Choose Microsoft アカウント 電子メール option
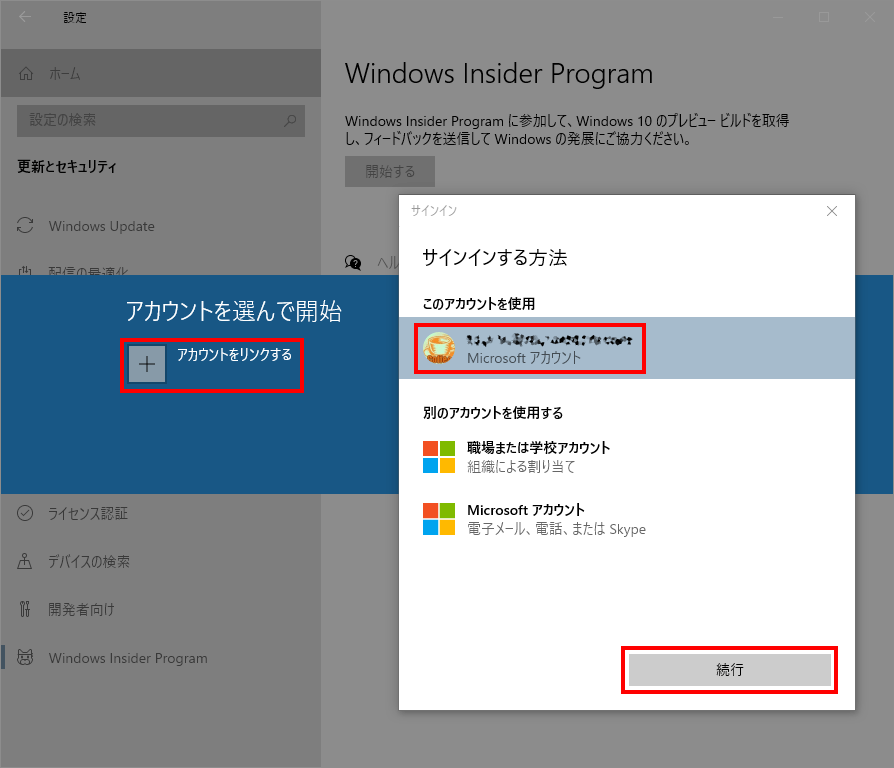Screen dimensions: 894x768 pos(627,519)
